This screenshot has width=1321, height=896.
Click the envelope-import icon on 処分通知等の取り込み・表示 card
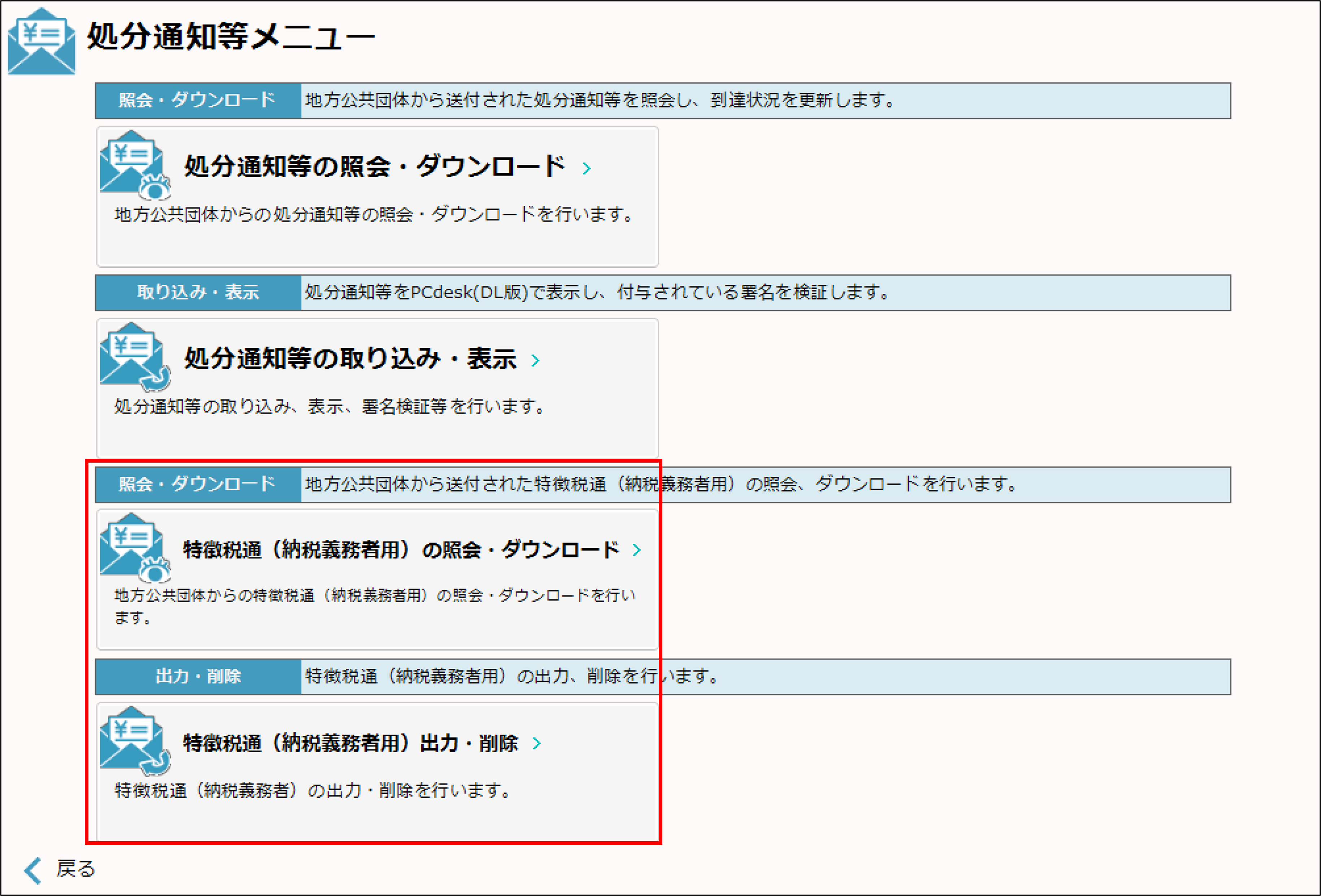point(135,357)
